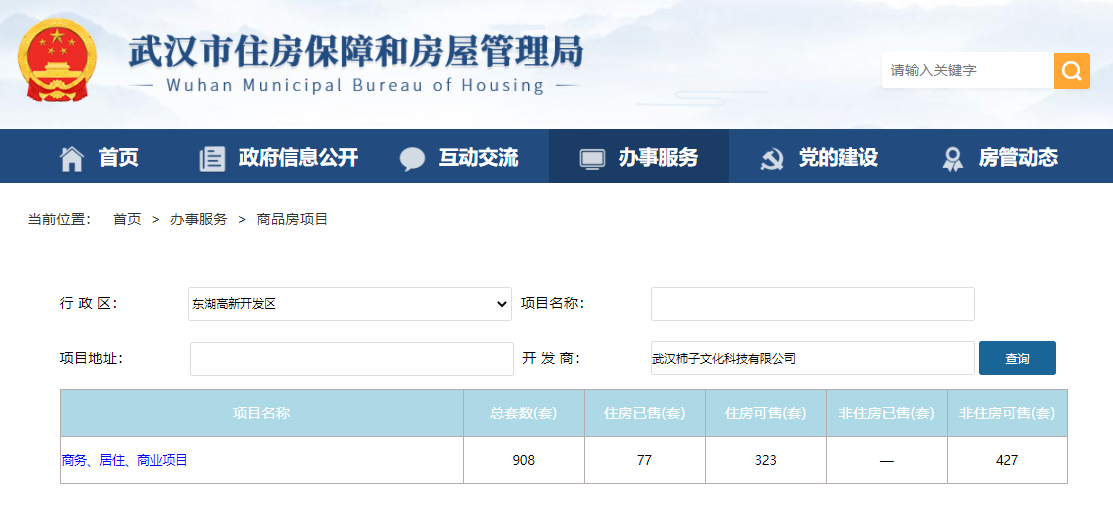Open the 房管动态 navigation item
This screenshot has width=1113, height=506.
(x=1018, y=158)
